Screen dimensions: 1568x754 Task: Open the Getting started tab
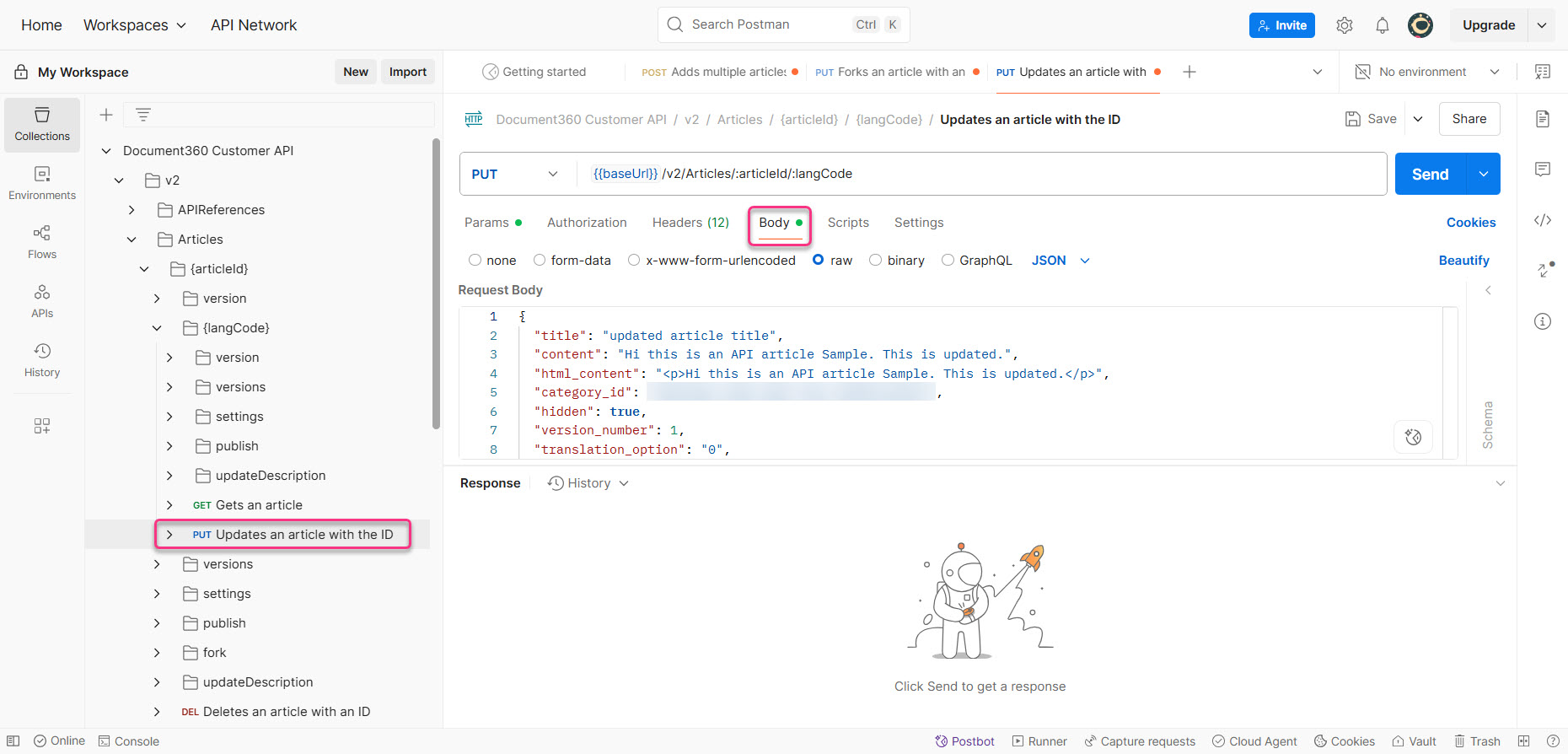click(534, 72)
